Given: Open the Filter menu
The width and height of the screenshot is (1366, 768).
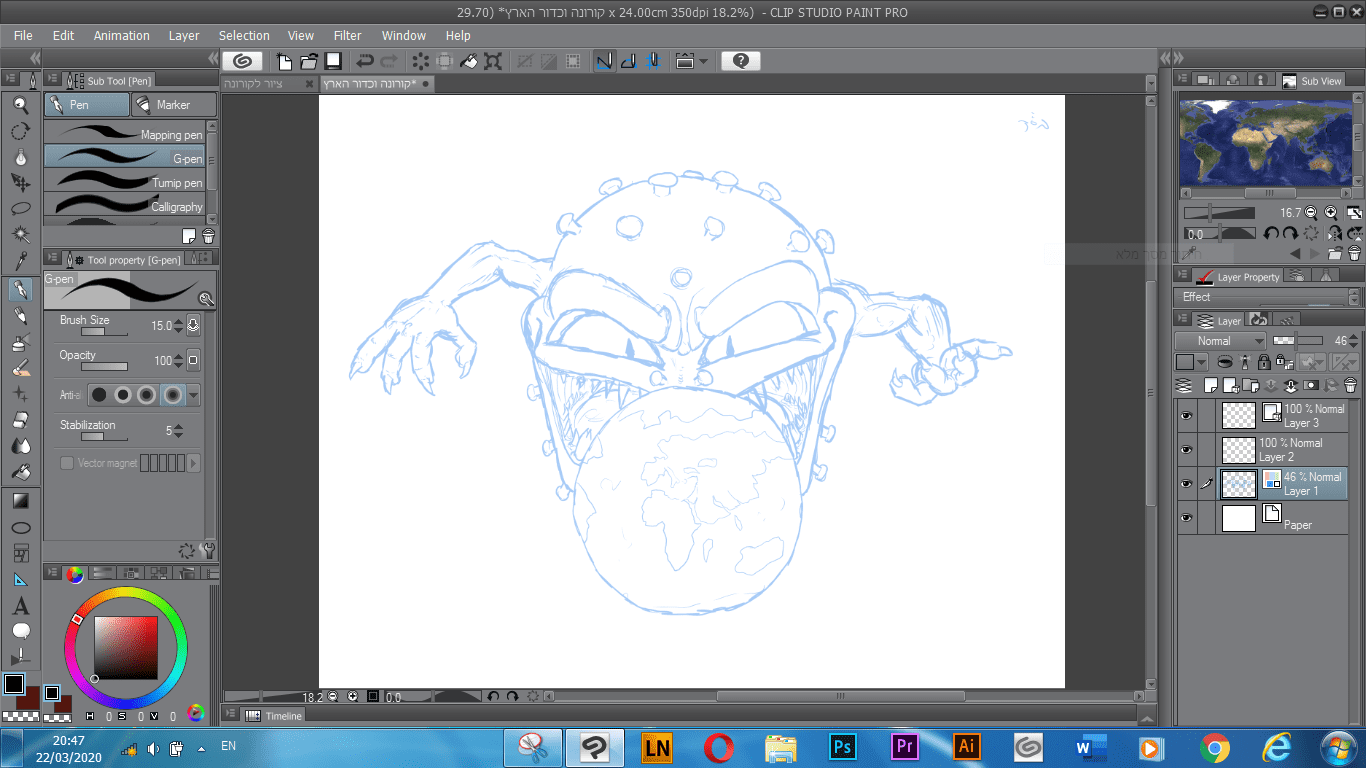Looking at the screenshot, I should 347,35.
